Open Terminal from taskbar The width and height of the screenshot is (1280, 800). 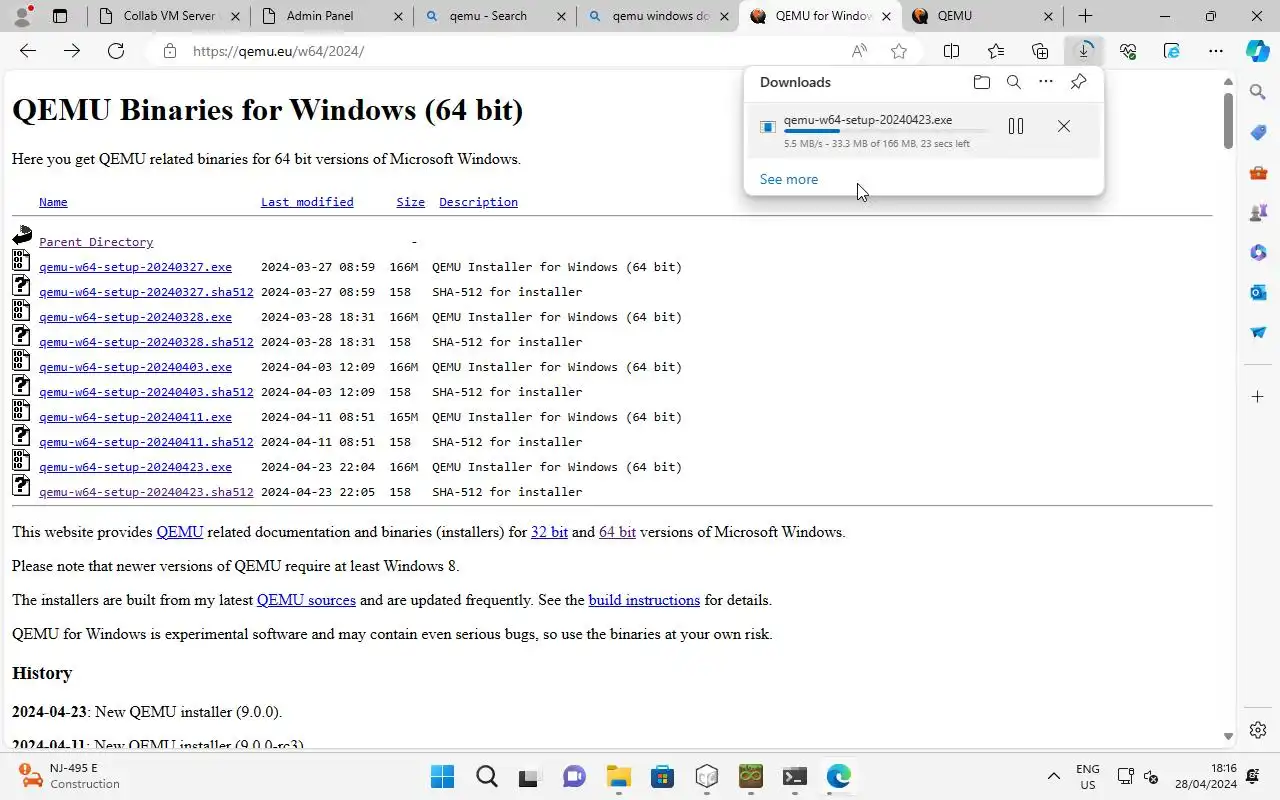tap(794, 776)
